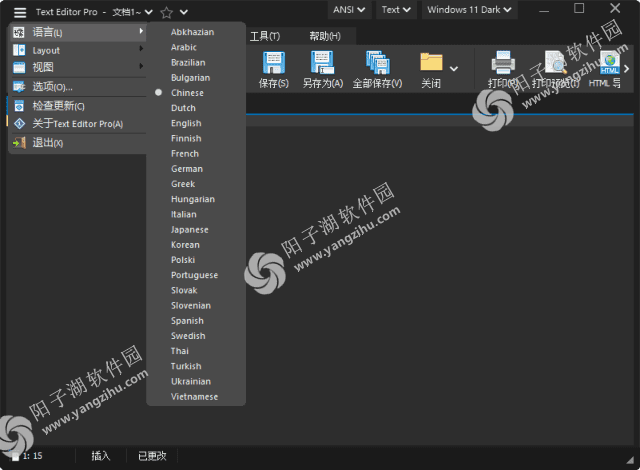
Task: Click the window resize grip corner
Action: pos(631,460)
